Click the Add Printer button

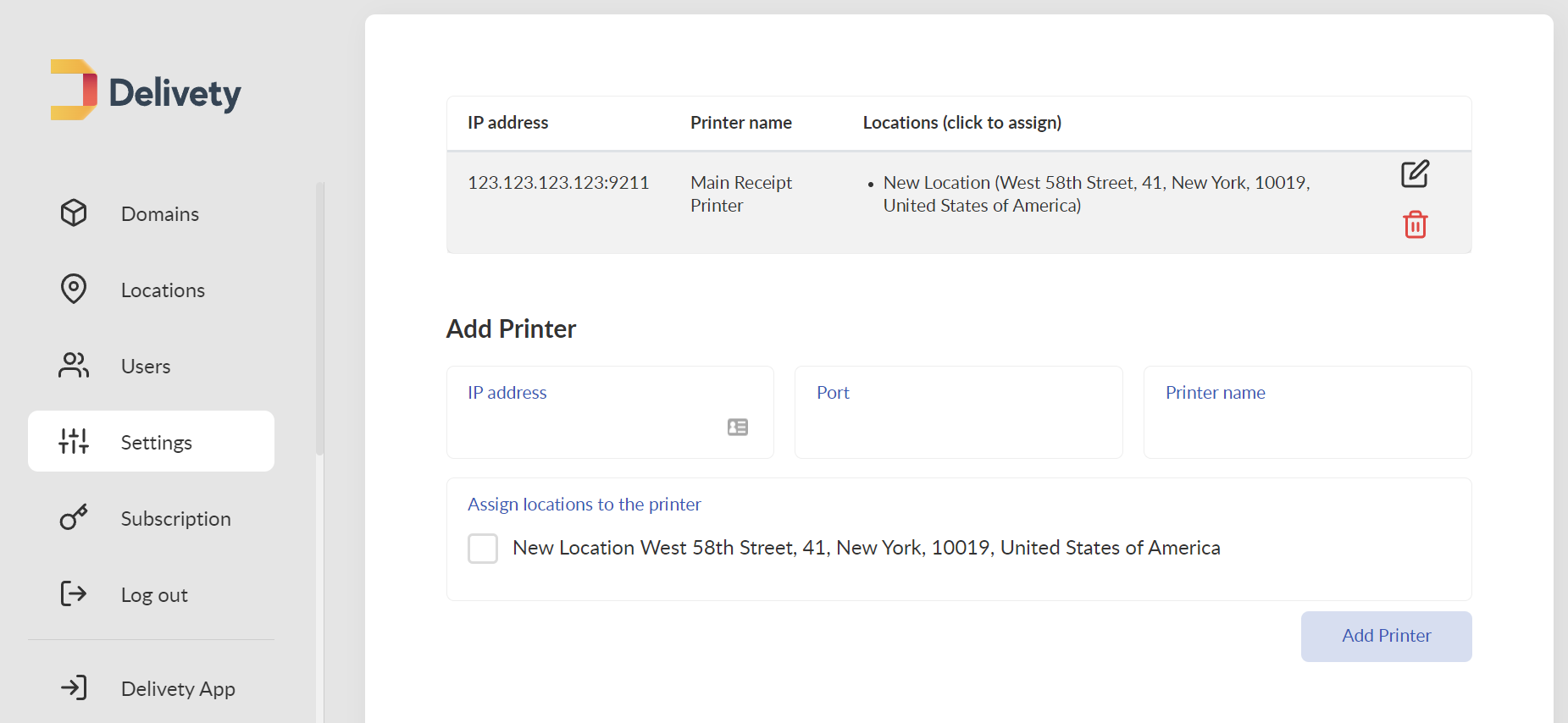1386,636
